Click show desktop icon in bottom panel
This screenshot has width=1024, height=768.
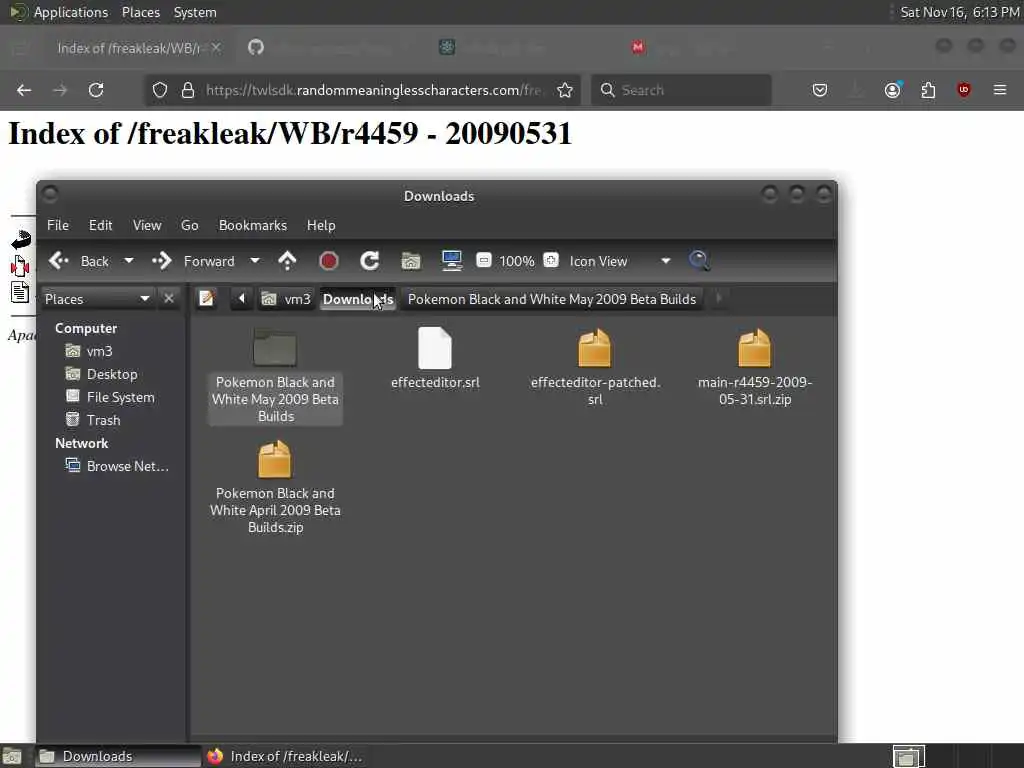(11, 756)
